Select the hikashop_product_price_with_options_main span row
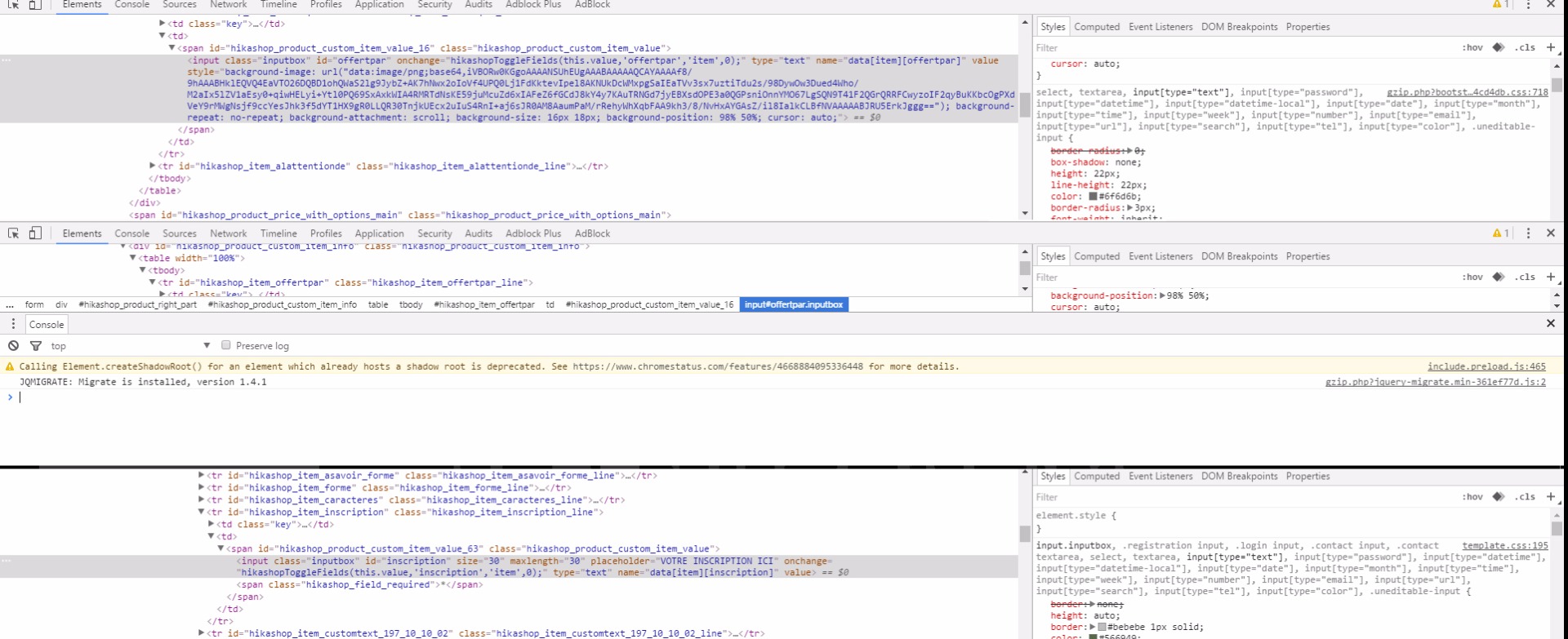 (x=509, y=215)
